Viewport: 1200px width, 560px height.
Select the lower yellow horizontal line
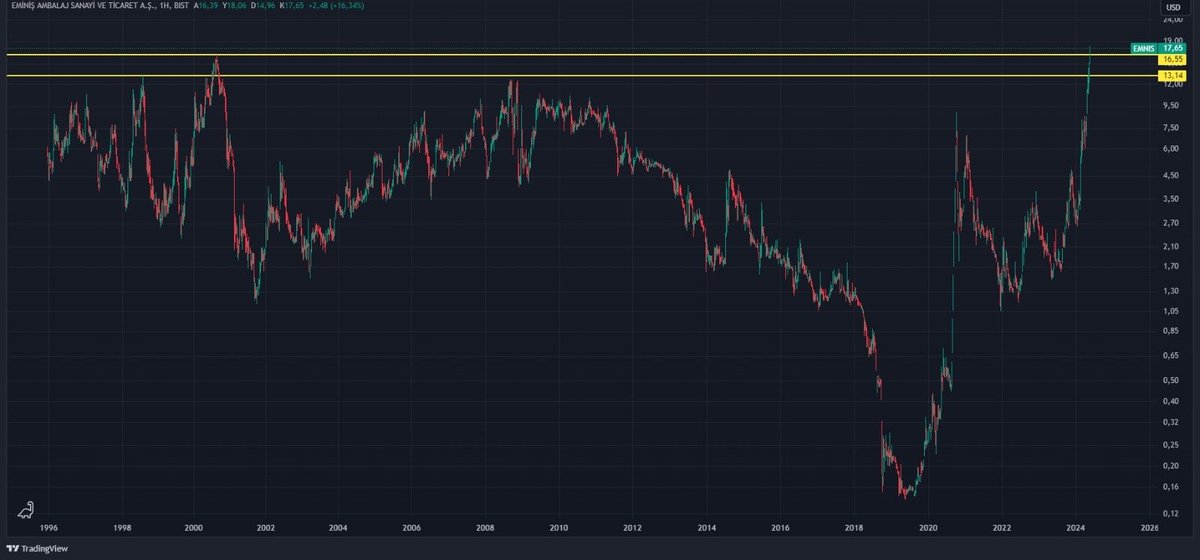(x=580, y=75)
